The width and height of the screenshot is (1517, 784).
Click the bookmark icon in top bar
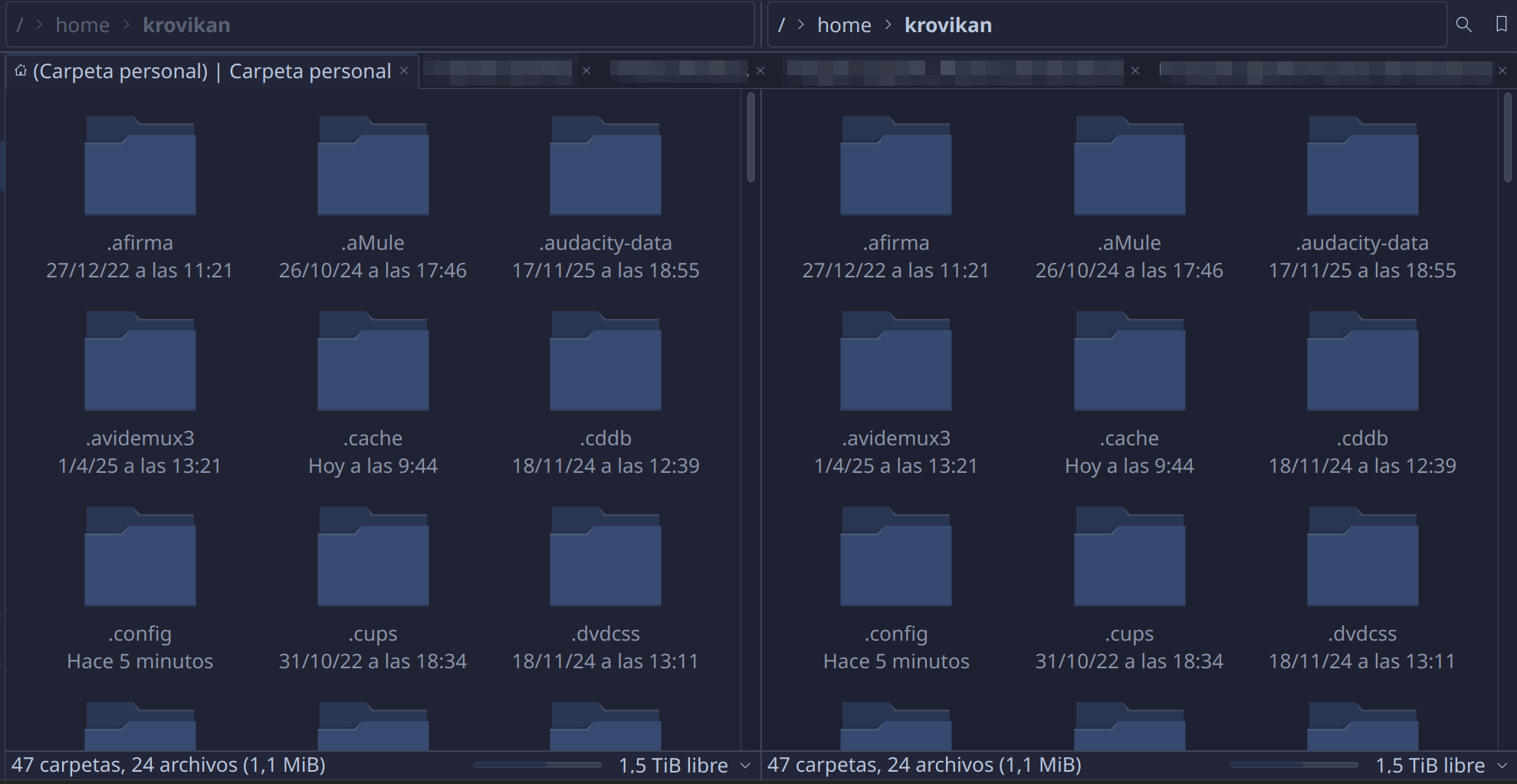(x=1501, y=25)
